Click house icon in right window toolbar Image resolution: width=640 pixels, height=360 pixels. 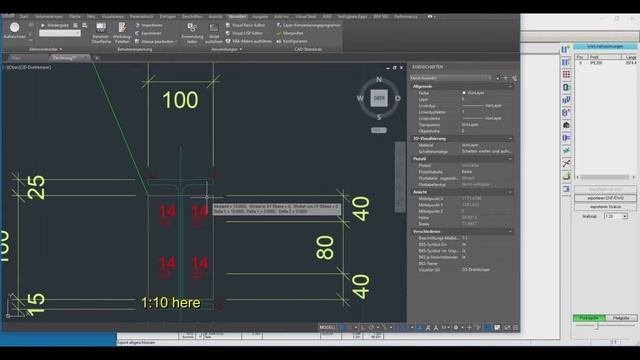coord(566,125)
